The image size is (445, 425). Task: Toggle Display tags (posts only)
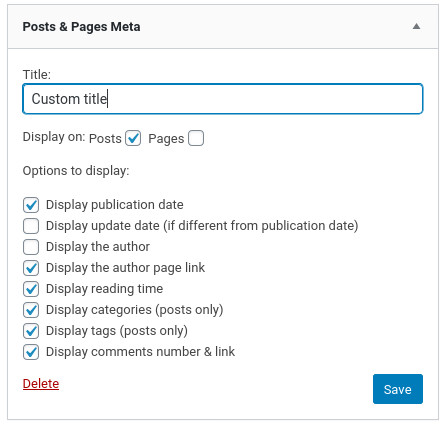(31, 331)
